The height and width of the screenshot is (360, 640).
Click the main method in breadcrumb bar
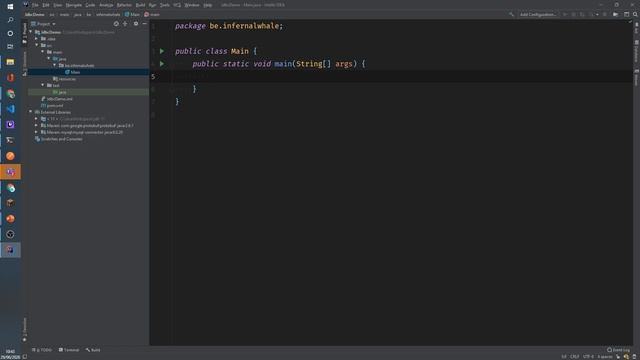[152, 14]
